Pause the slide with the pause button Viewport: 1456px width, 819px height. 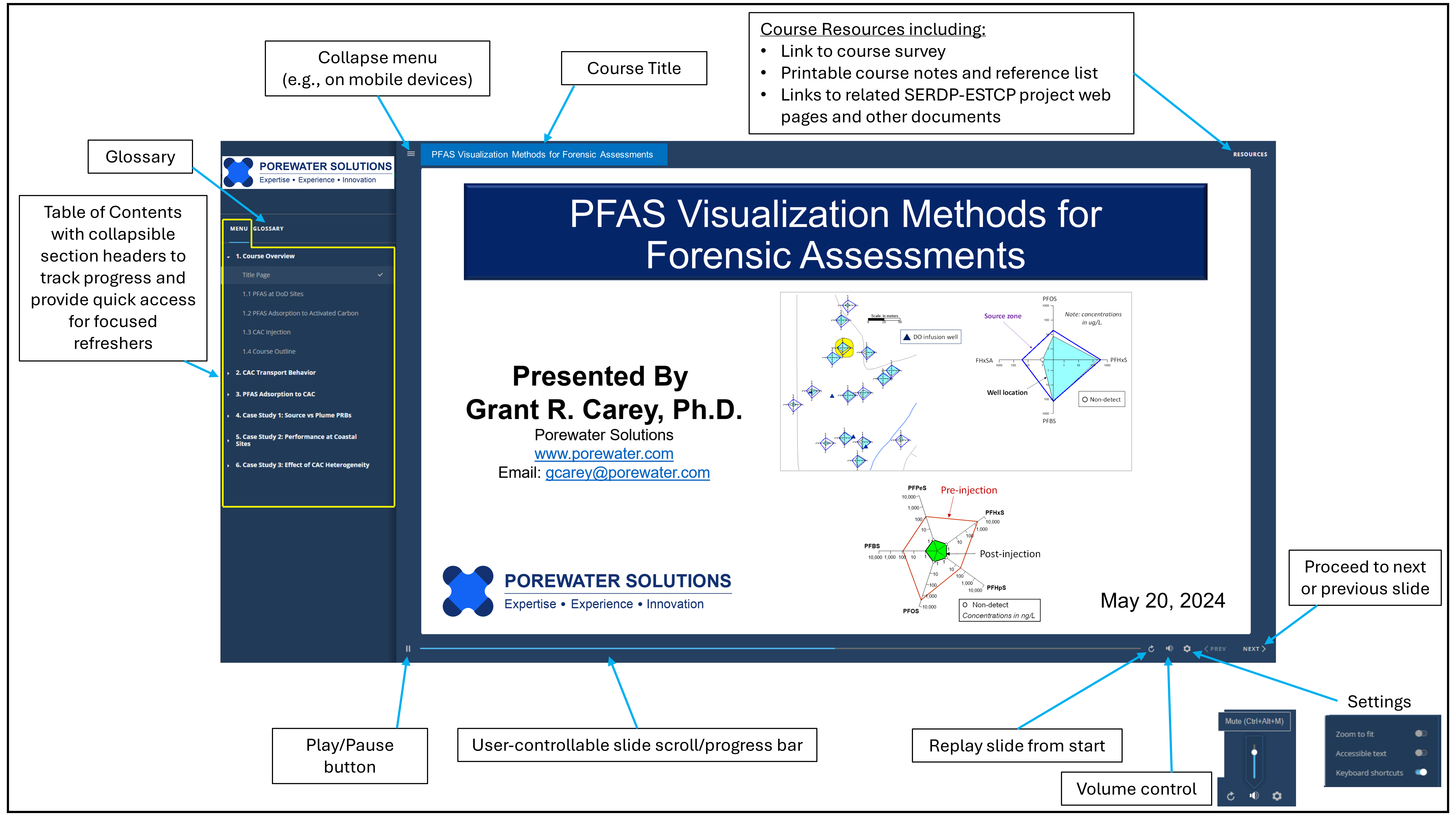coord(408,648)
